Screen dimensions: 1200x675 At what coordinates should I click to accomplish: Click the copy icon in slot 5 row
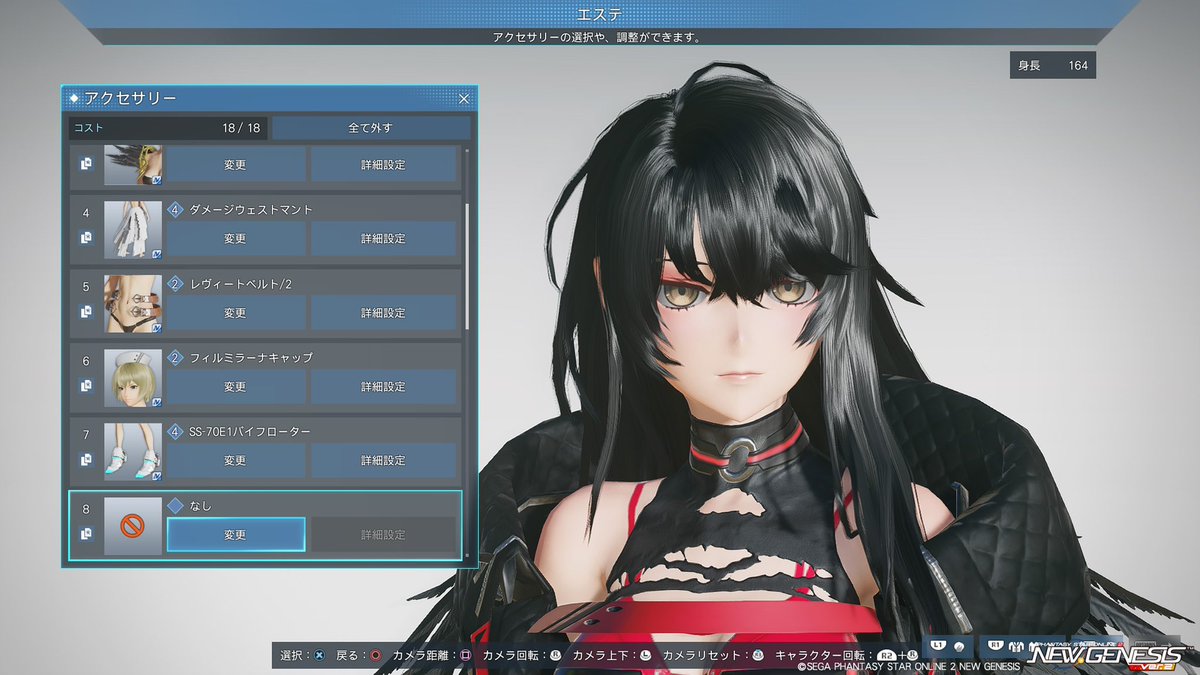(x=86, y=312)
